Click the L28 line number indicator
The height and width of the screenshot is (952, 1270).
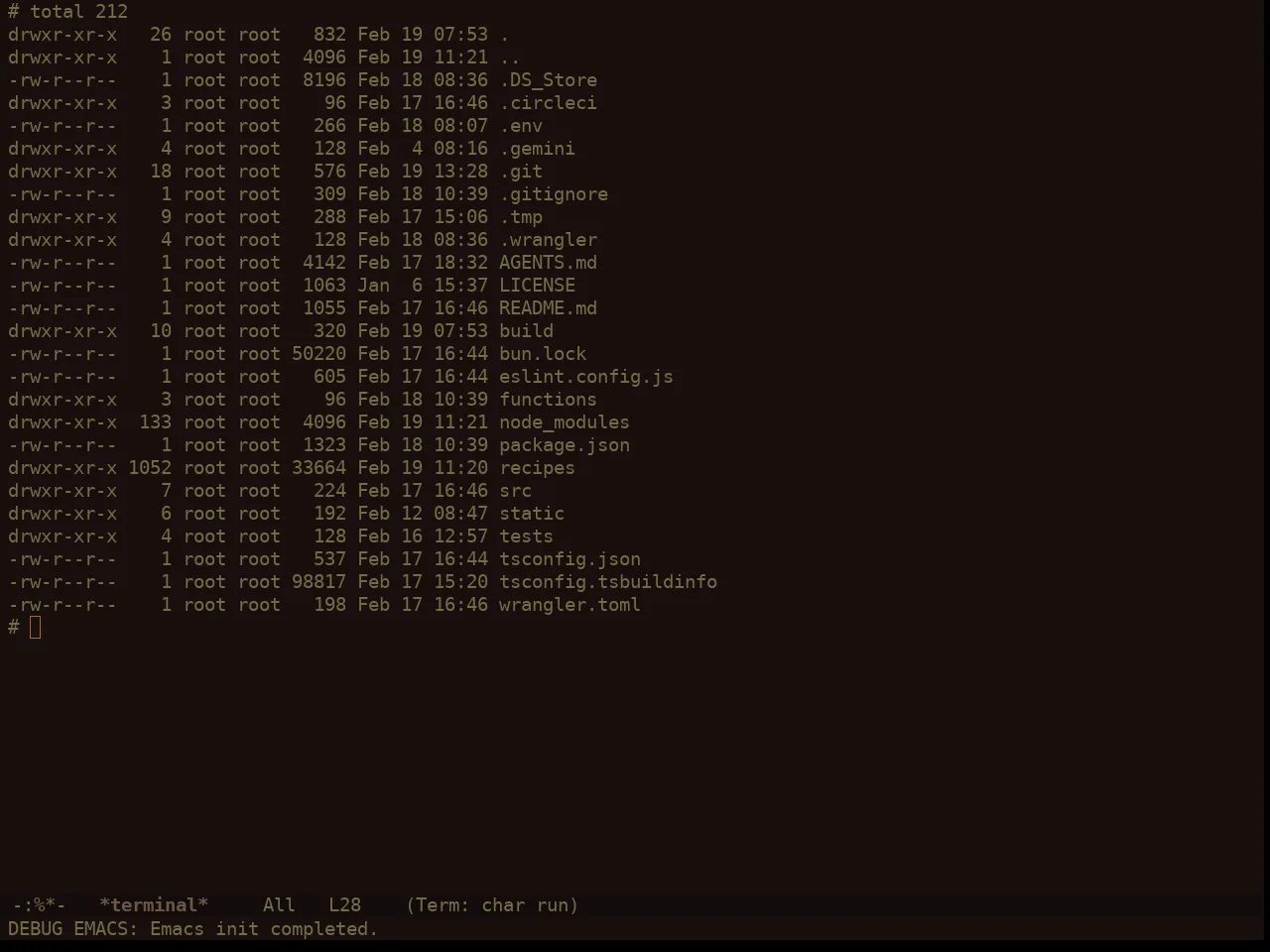pyautogui.click(x=344, y=904)
